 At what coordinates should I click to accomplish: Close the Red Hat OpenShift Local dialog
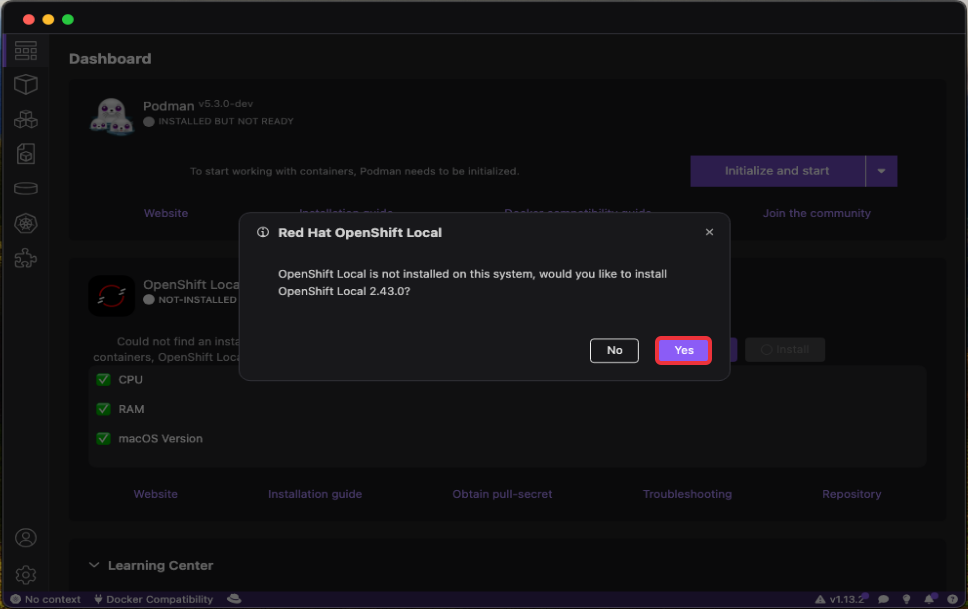click(709, 232)
